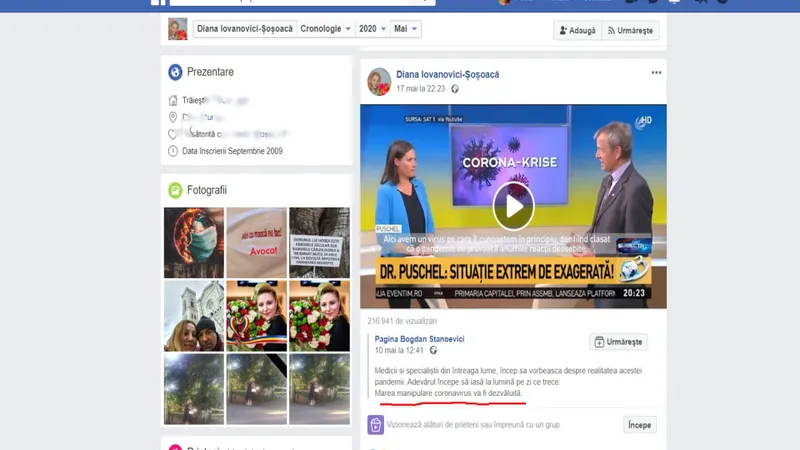800x450 pixels.
Task: Expand the Cronologie dropdown
Action: click(x=325, y=30)
